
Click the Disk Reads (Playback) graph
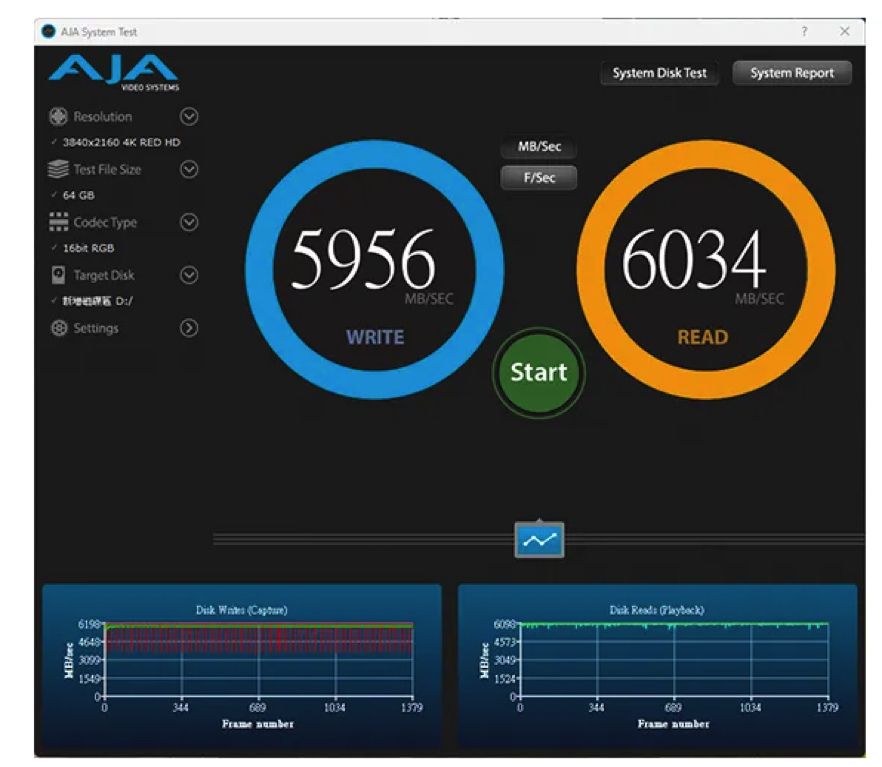[x=658, y=666]
